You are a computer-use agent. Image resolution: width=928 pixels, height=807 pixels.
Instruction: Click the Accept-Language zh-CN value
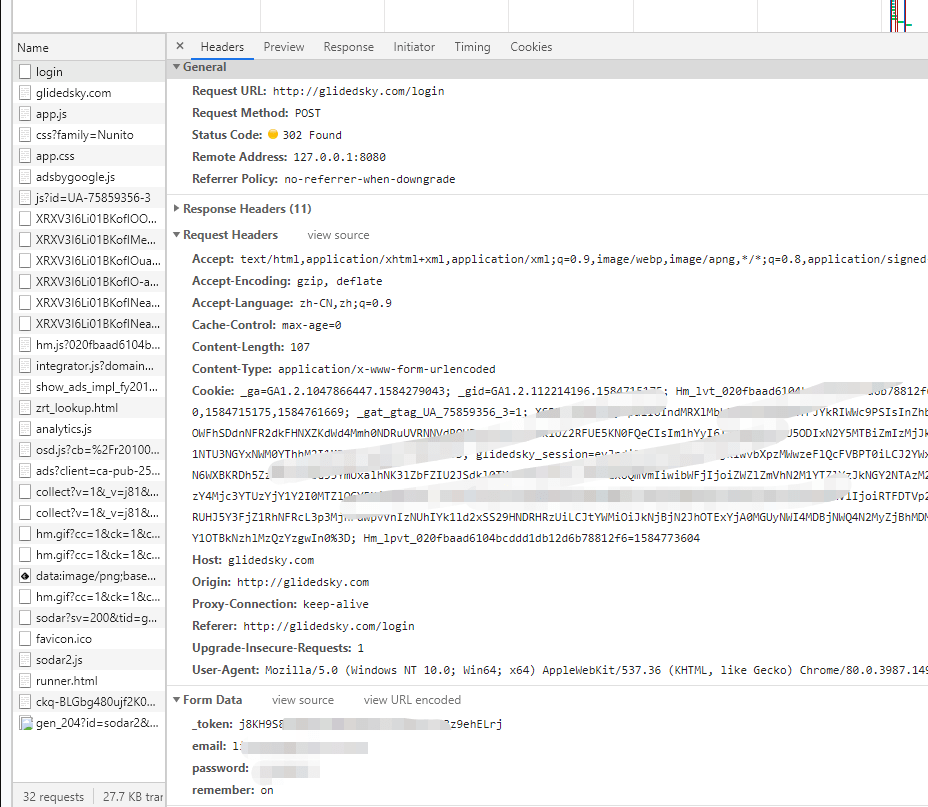pos(346,303)
